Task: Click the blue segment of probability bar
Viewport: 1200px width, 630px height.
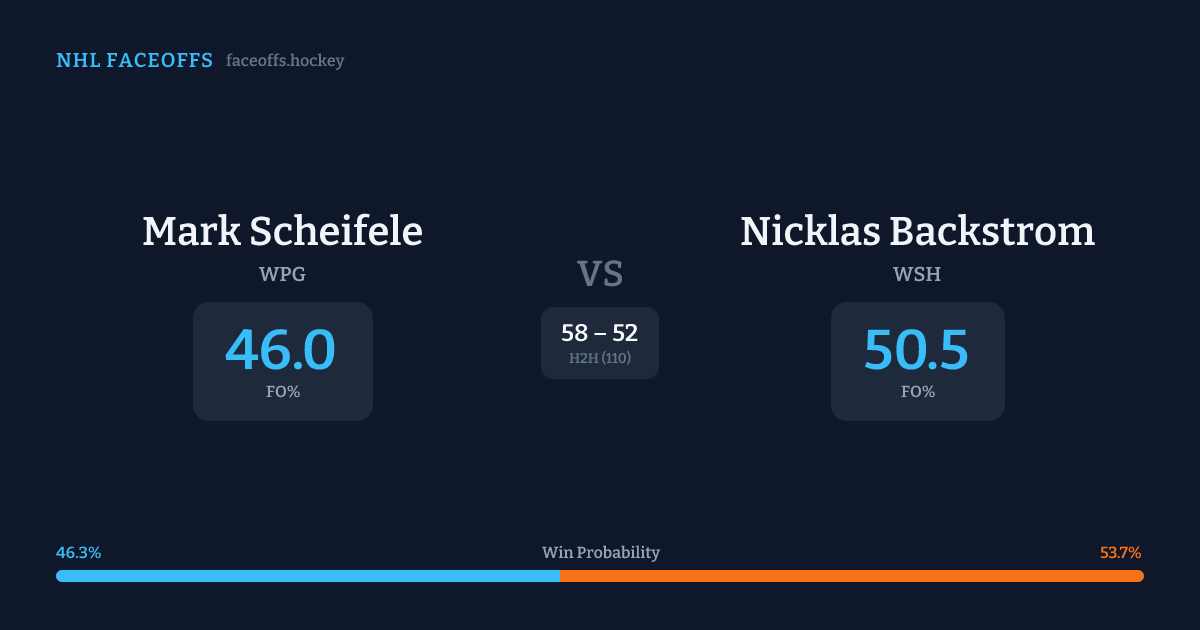Action: click(x=307, y=576)
